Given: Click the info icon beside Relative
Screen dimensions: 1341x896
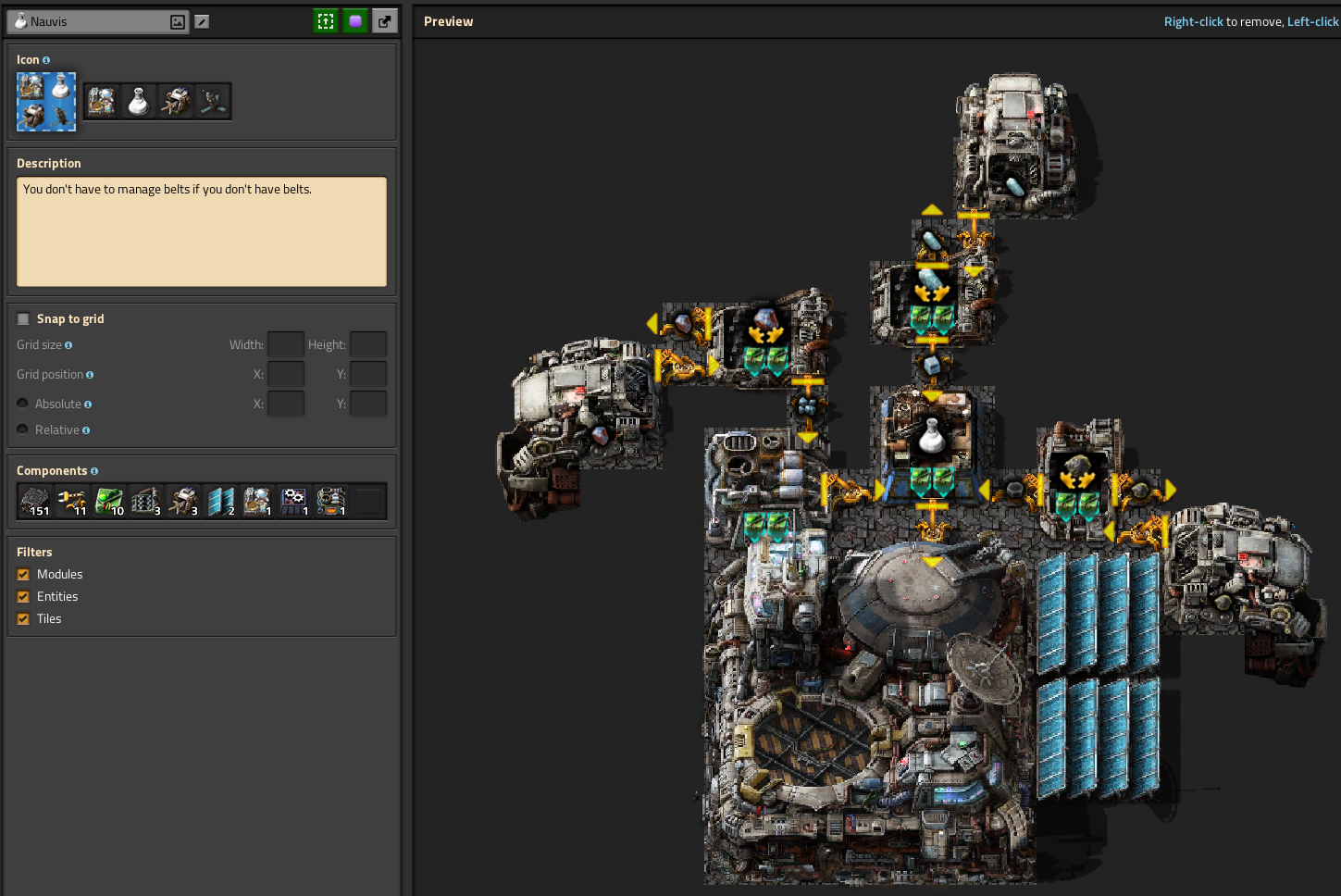Looking at the screenshot, I should 86,430.
